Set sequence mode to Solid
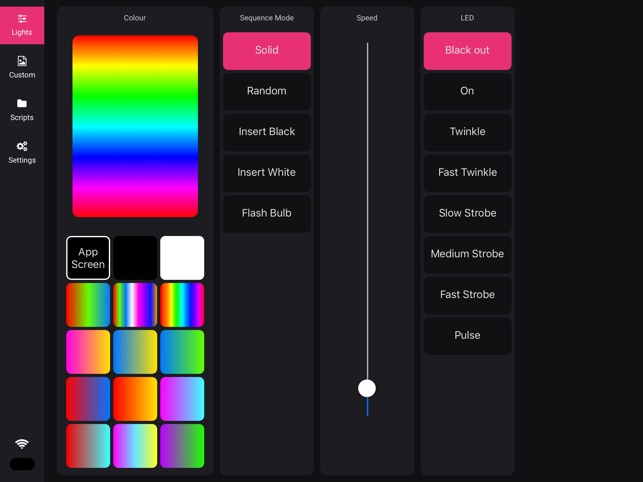 coord(267,51)
